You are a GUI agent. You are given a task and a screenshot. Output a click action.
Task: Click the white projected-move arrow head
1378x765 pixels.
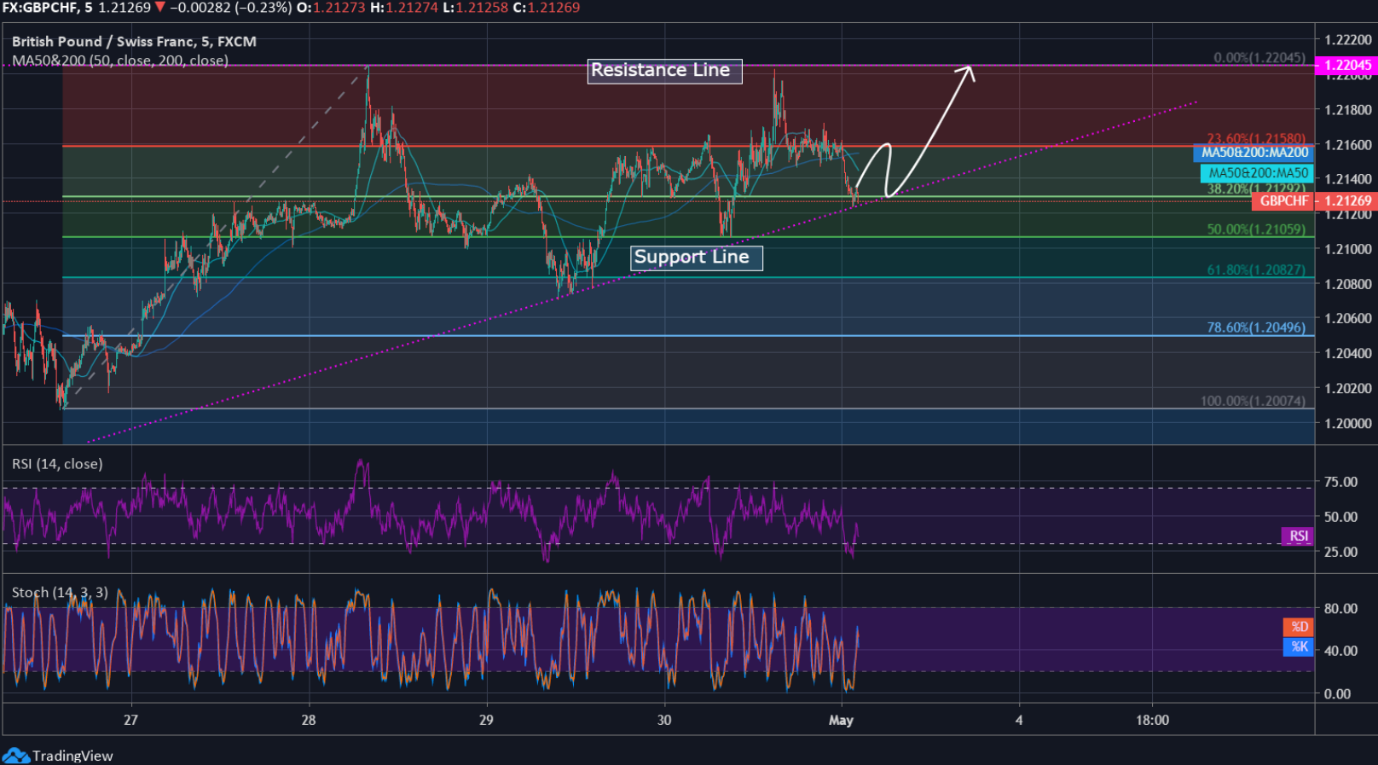[967, 71]
